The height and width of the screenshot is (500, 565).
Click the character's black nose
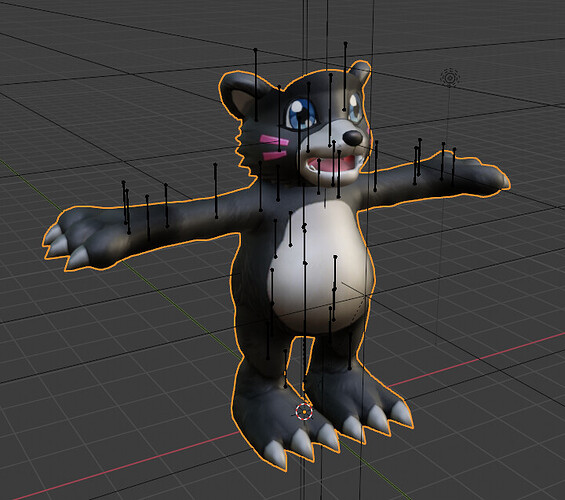(x=352, y=137)
